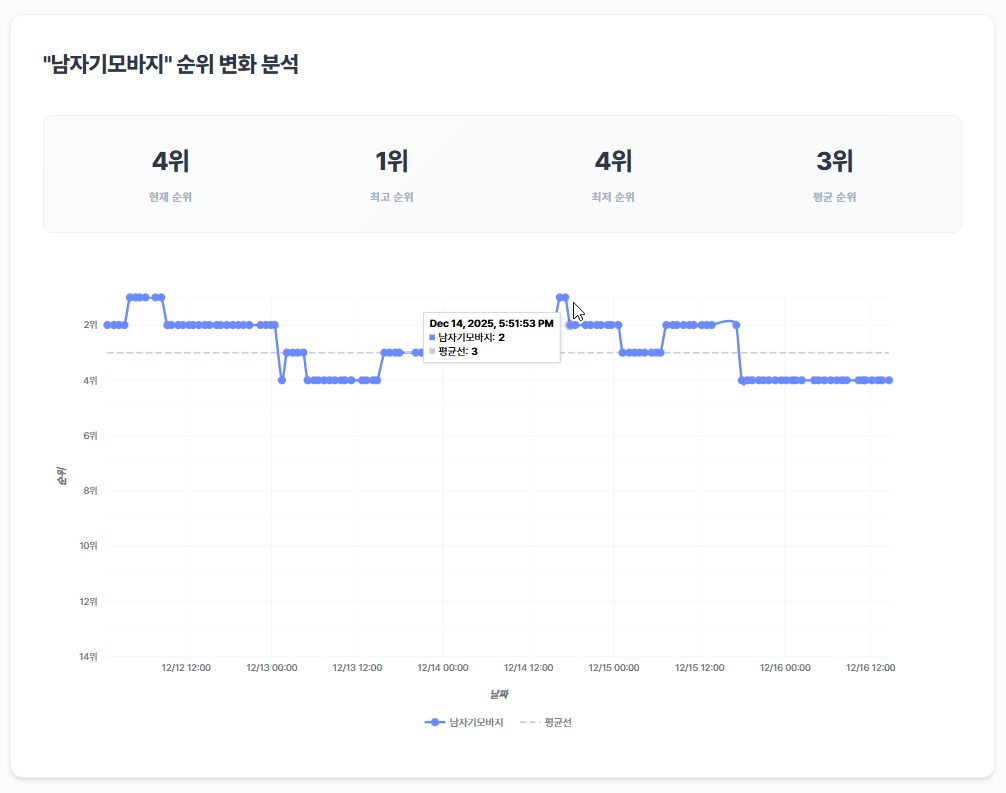Viewport: 1006px width, 793px height.
Task: Click the 최저 순위 label
Action: pyautogui.click(x=613, y=197)
